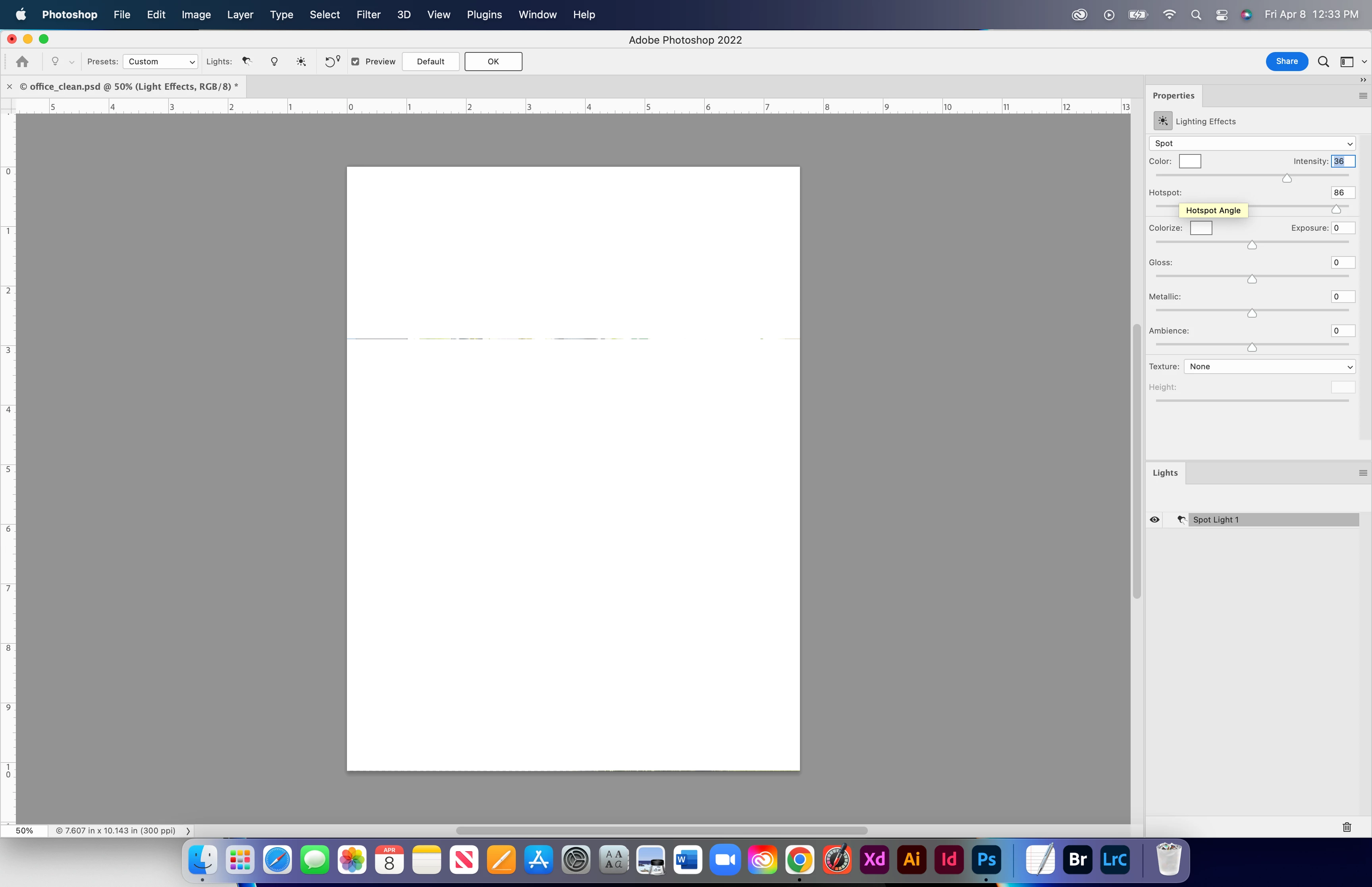1372x887 pixels.
Task: Add a new Point Light
Action: (274, 61)
